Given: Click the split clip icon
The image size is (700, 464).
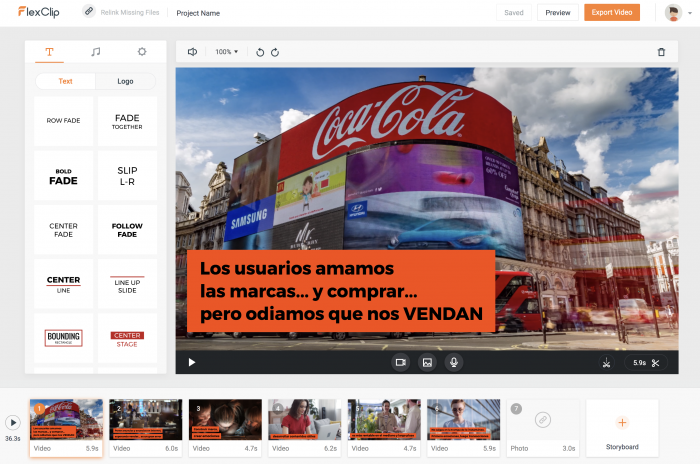Looking at the screenshot, I should pos(606,362).
